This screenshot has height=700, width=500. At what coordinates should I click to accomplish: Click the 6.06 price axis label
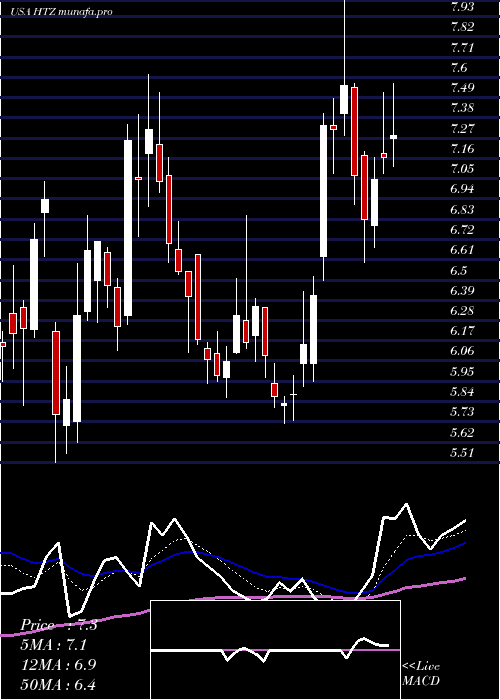click(x=463, y=351)
